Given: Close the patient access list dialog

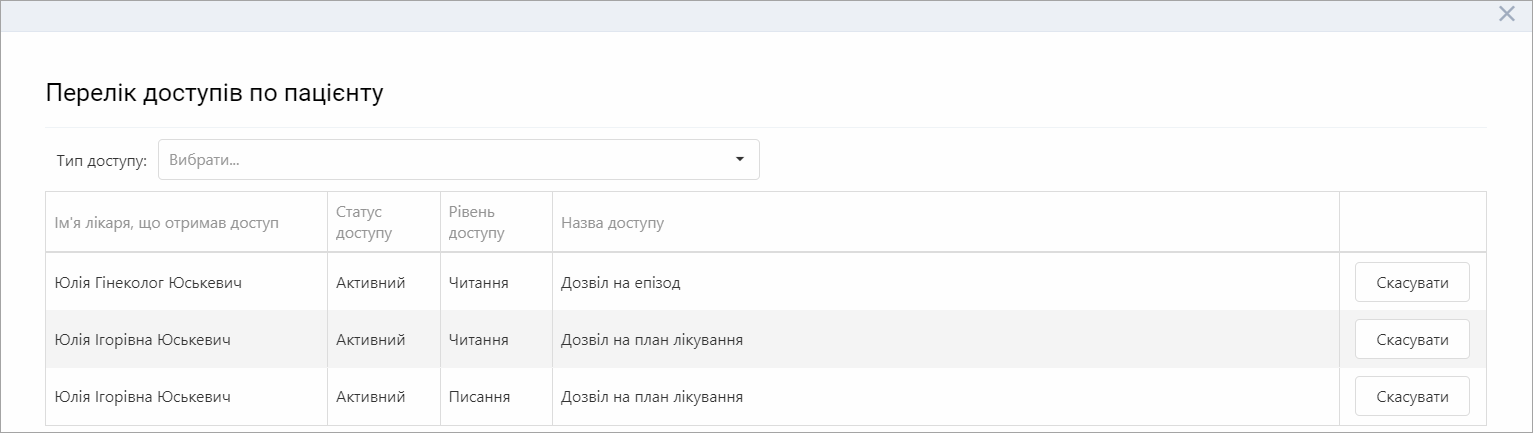Looking at the screenshot, I should 1507,14.
